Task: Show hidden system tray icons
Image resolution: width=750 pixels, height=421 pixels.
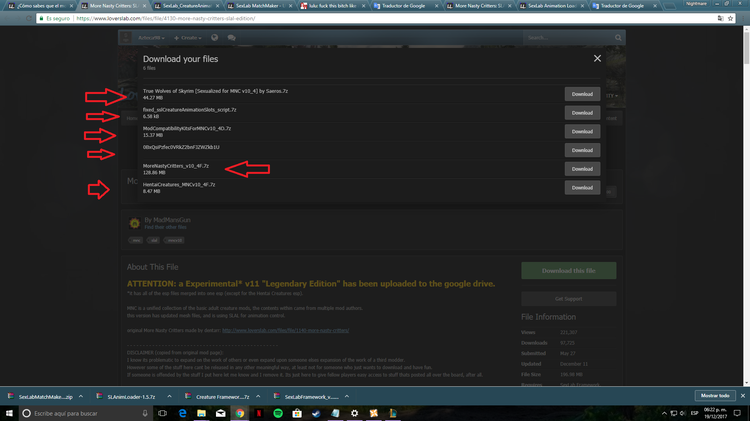Action: click(664, 413)
